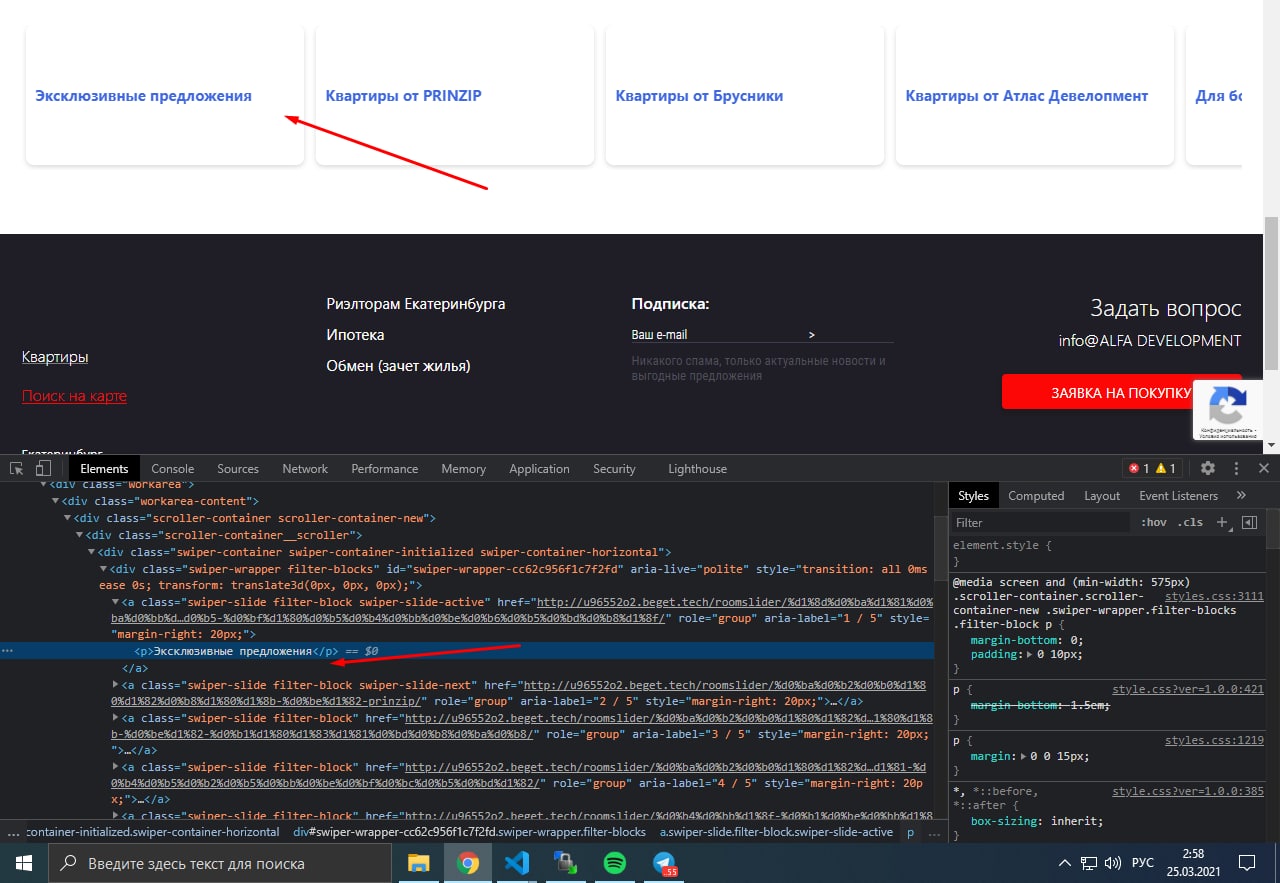Viewport: 1280px width, 883px height.
Task: Open styles.css:3111 source link
Action: (x=1214, y=596)
